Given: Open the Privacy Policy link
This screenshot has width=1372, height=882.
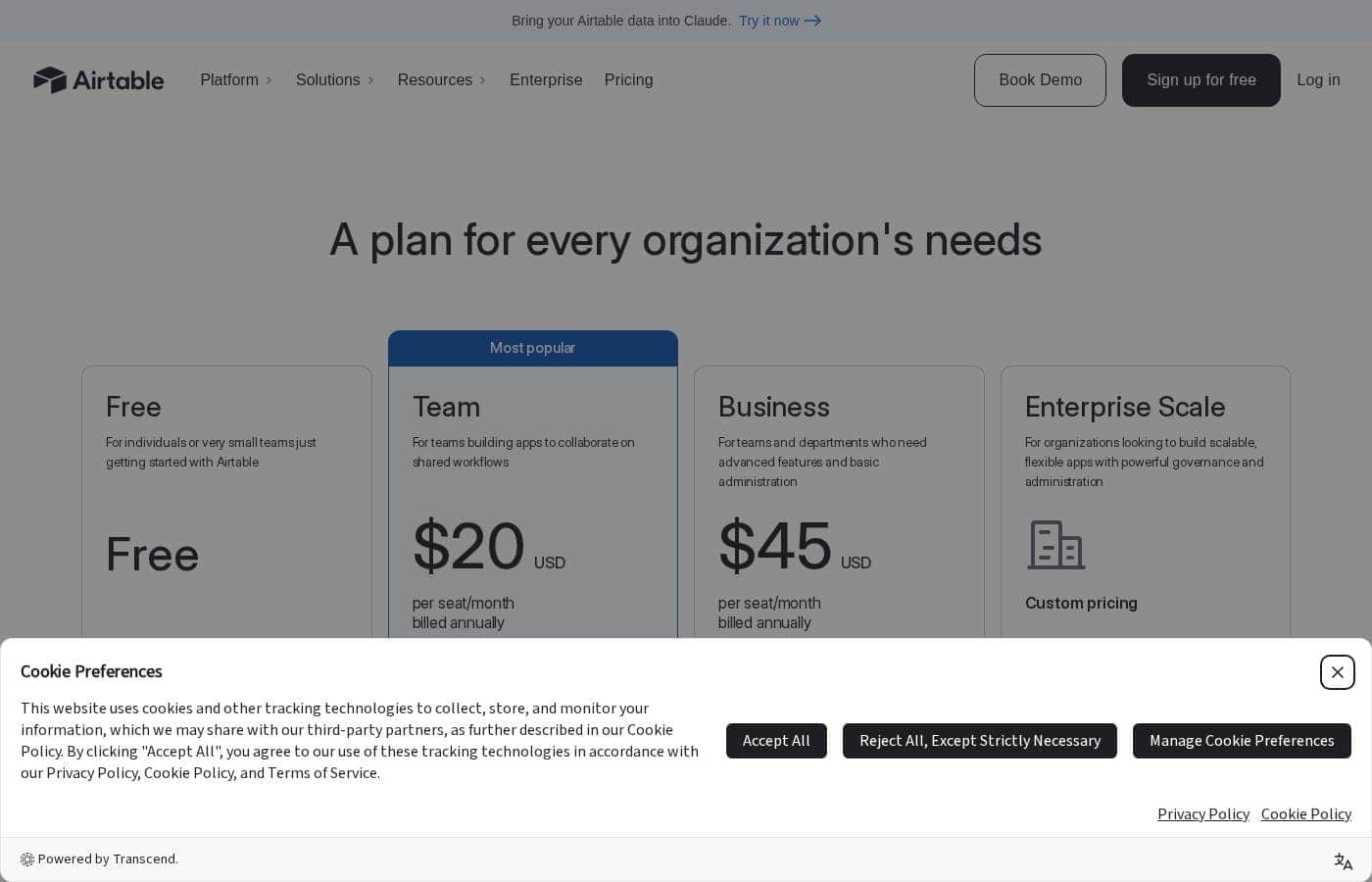Looking at the screenshot, I should (x=1203, y=814).
